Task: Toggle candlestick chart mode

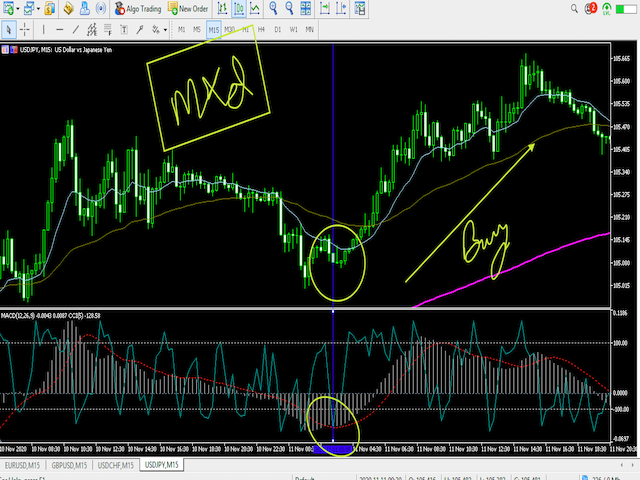Action: [240, 9]
